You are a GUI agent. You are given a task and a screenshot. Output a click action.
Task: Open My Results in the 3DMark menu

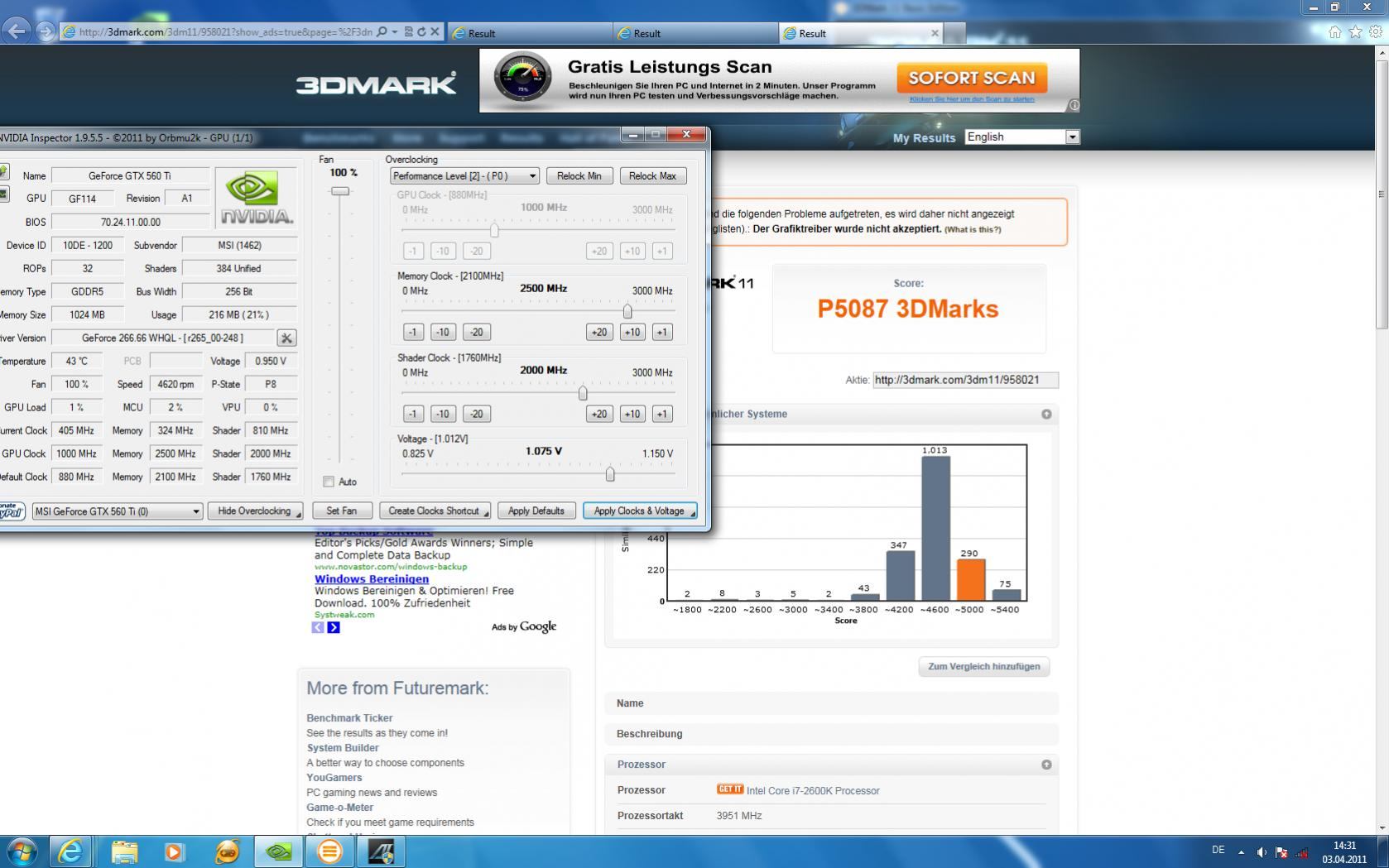click(x=924, y=138)
